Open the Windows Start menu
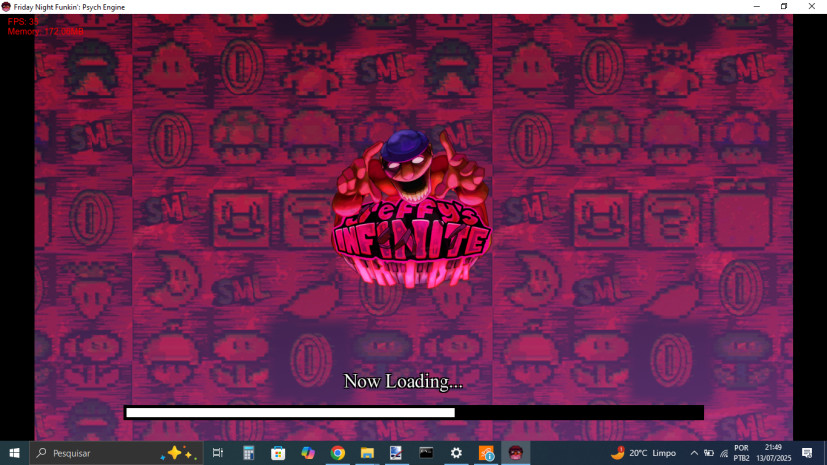Image resolution: width=827 pixels, height=465 pixels. (15, 453)
